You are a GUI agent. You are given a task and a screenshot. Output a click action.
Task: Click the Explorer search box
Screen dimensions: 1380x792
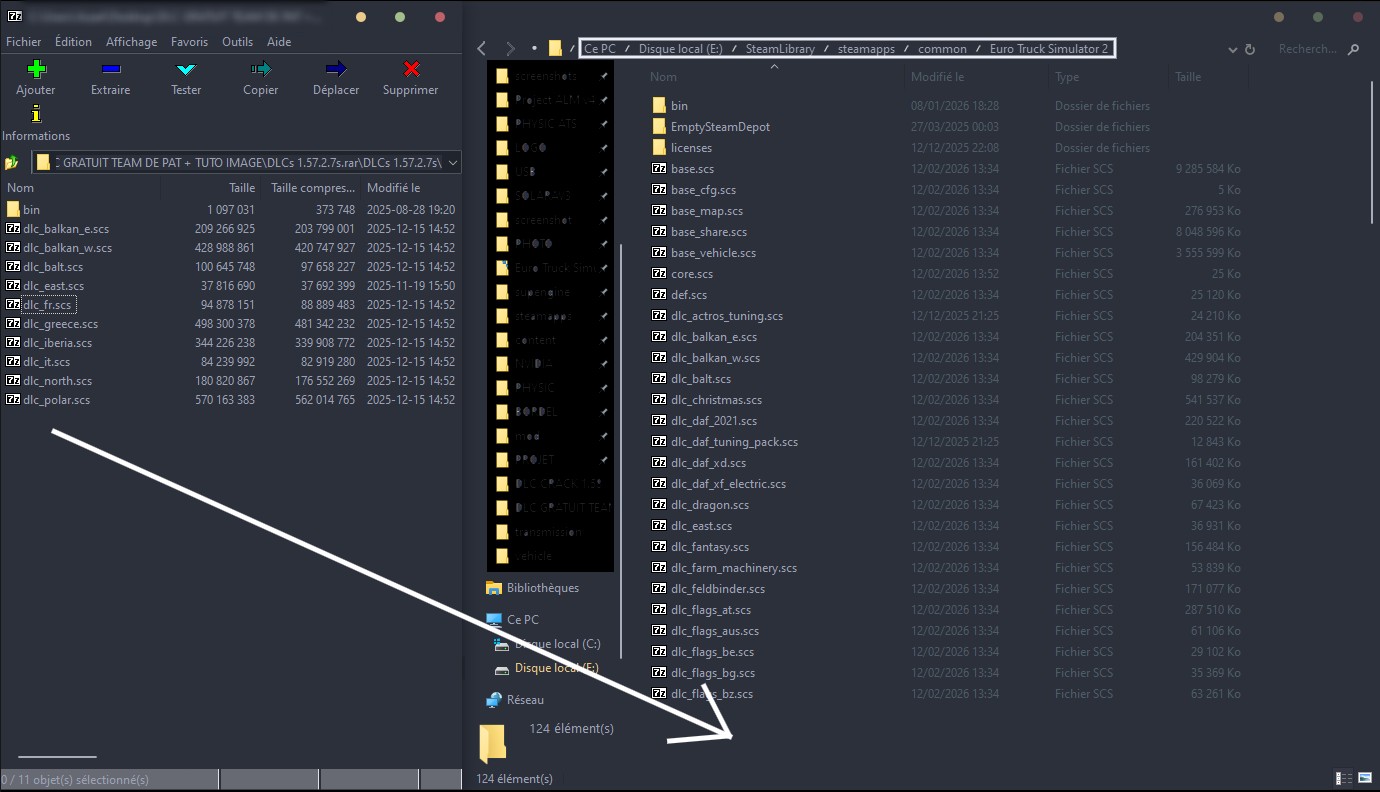1319,48
